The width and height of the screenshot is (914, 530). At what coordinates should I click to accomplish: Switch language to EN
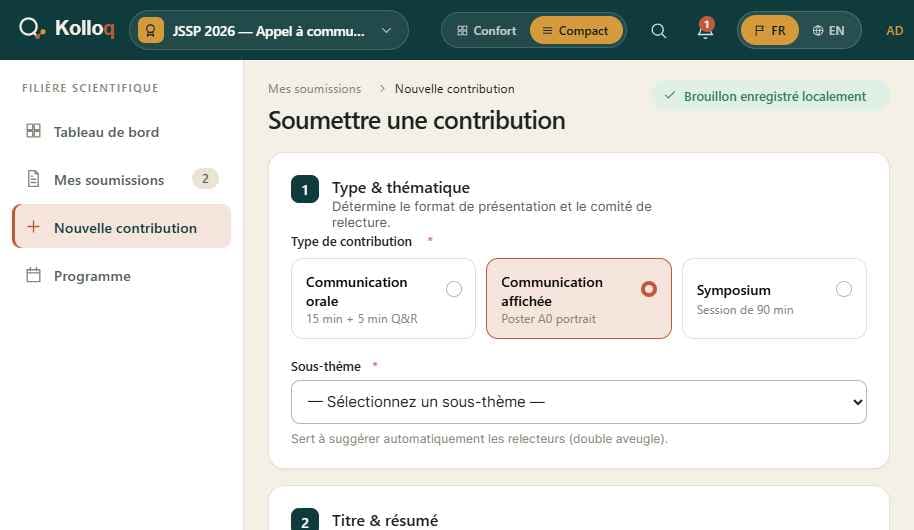point(828,30)
